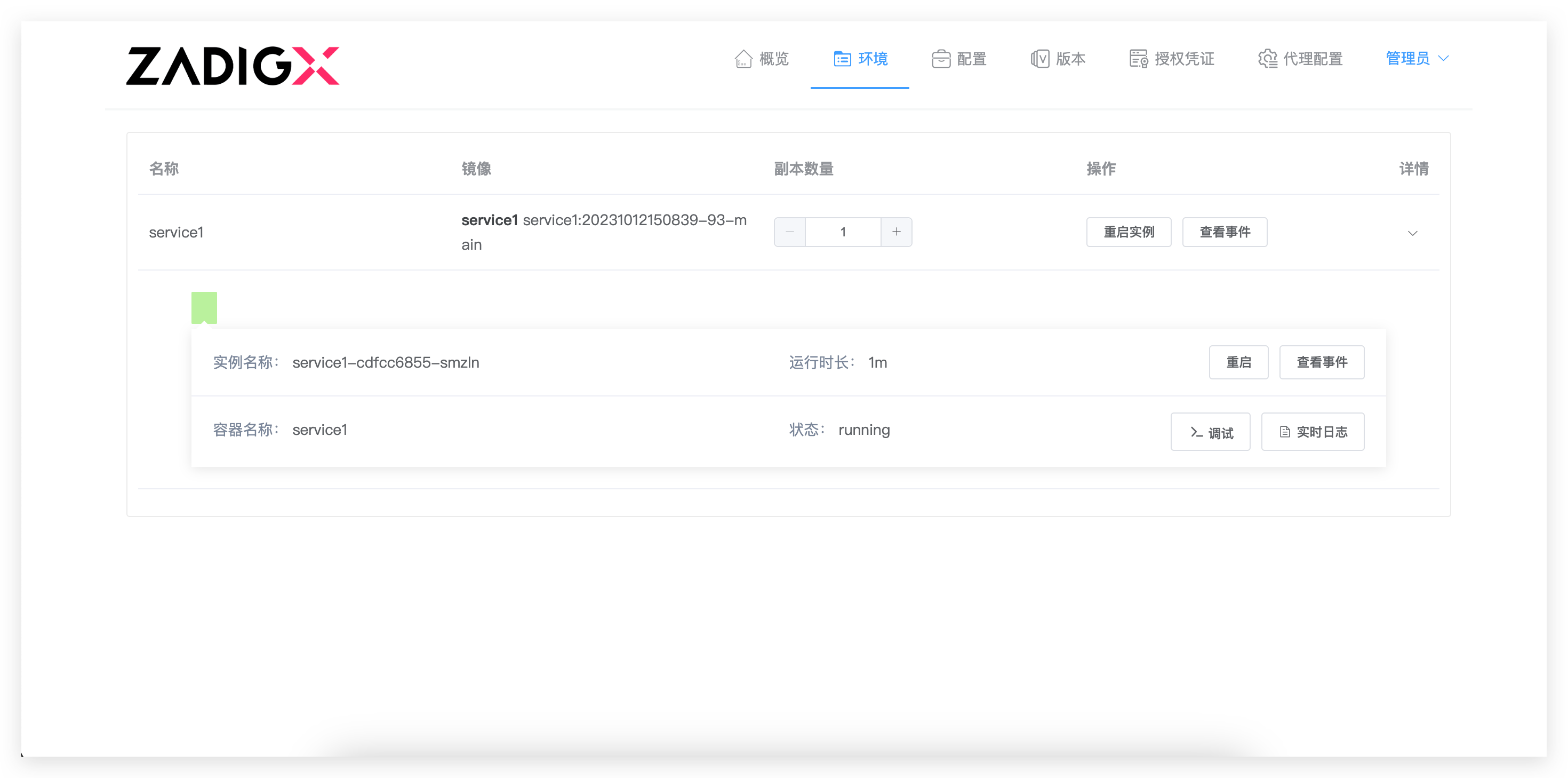
Task: Click 重启实例 button for service1
Action: pos(1129,232)
